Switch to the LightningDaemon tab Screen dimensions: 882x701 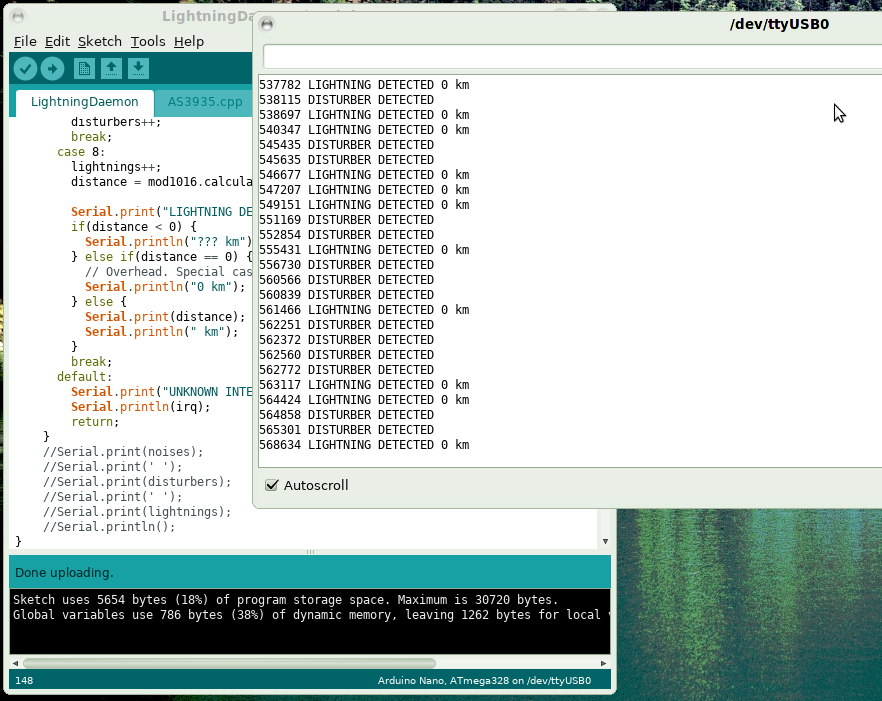(x=84, y=102)
